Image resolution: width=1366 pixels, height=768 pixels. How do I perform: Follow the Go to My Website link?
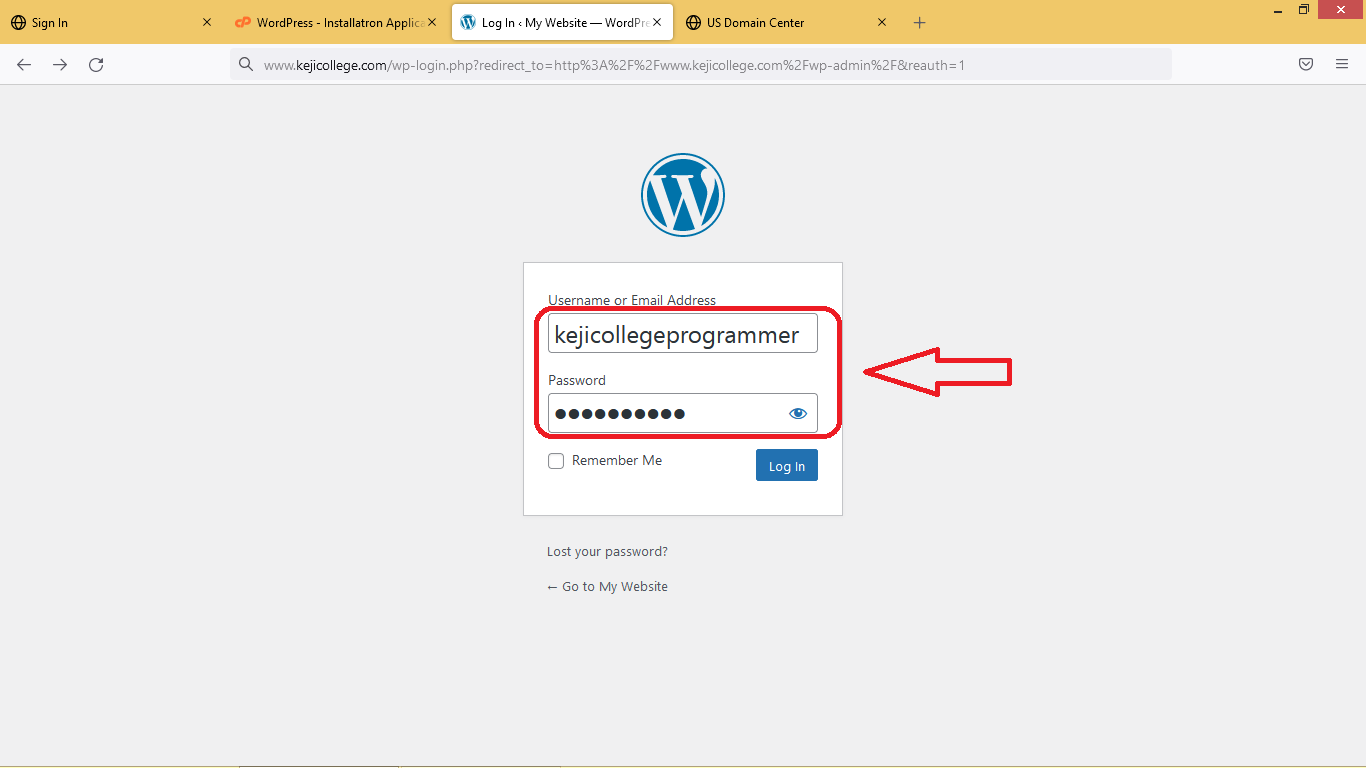click(607, 587)
